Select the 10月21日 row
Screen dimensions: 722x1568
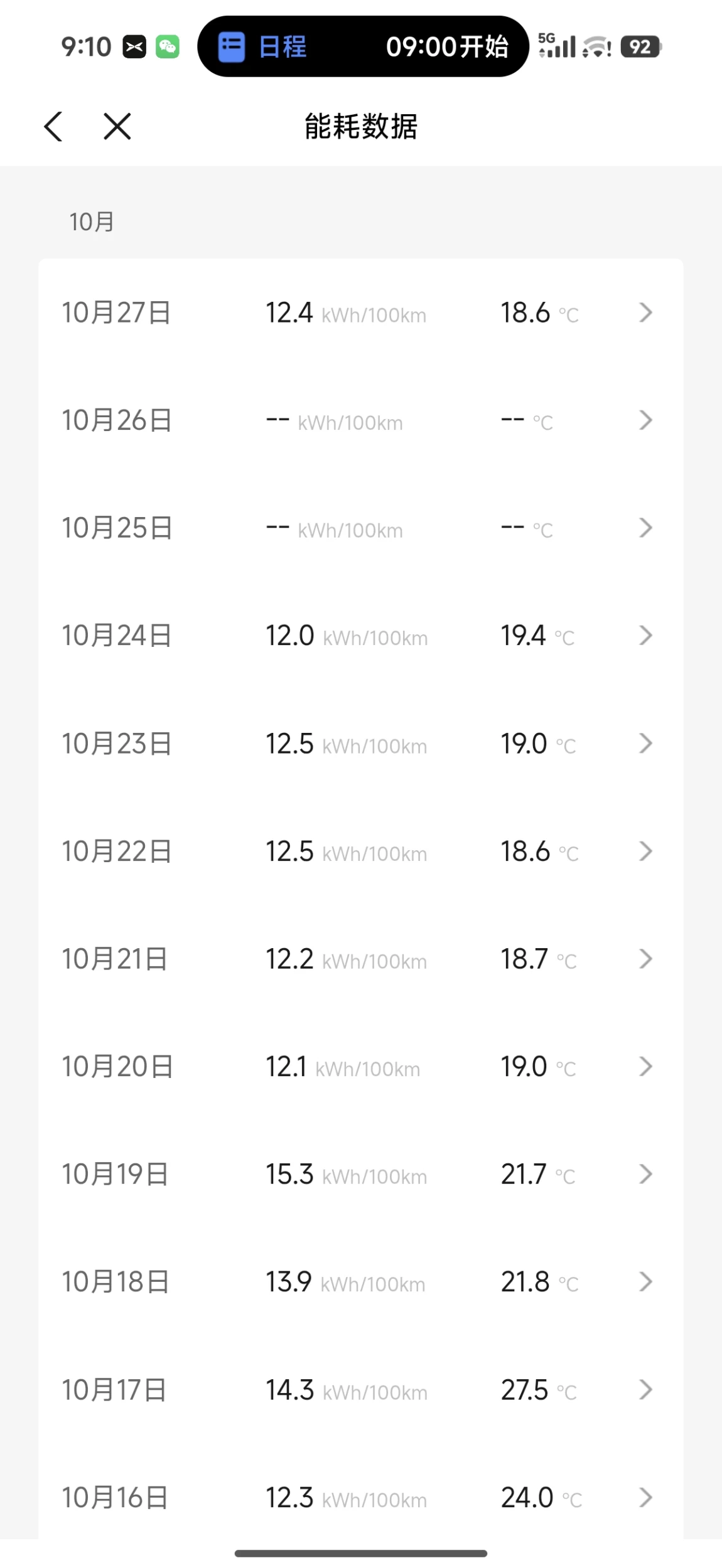(x=360, y=959)
